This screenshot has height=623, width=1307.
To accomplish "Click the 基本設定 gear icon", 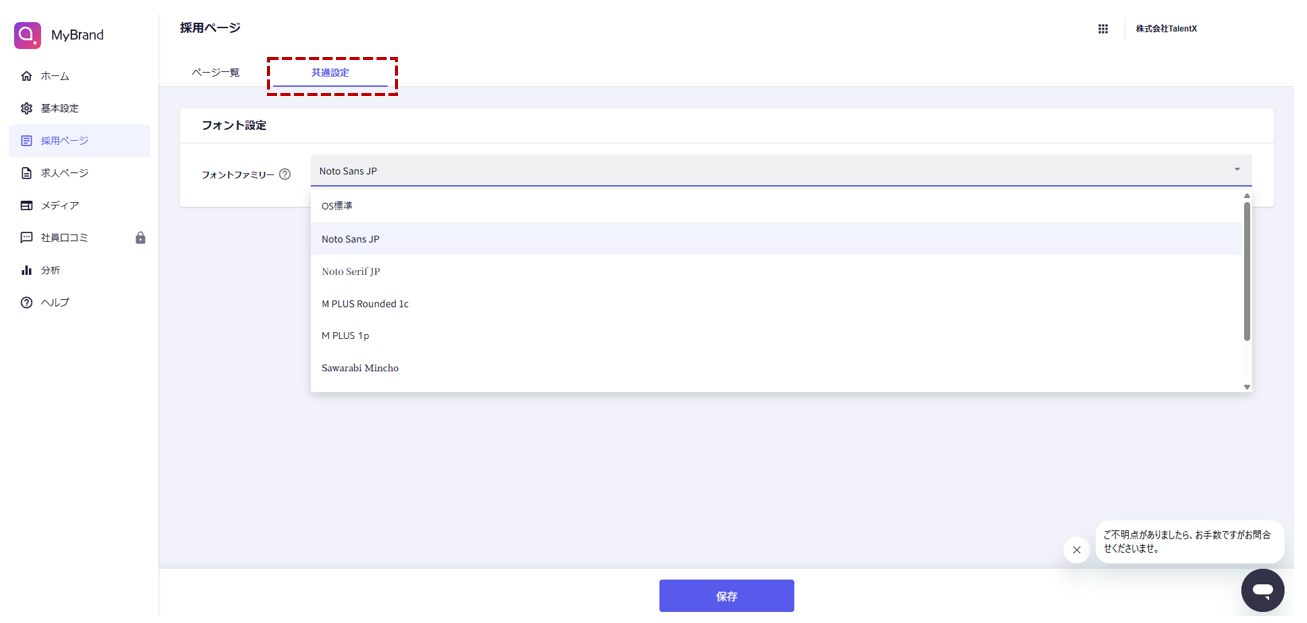I will pos(27,108).
